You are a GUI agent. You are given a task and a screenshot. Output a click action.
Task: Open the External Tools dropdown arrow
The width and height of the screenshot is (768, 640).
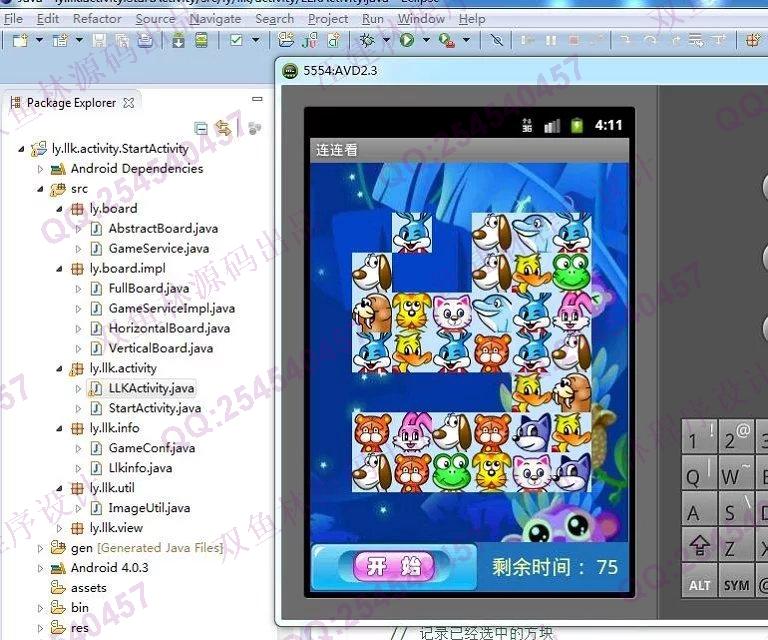(x=466, y=40)
